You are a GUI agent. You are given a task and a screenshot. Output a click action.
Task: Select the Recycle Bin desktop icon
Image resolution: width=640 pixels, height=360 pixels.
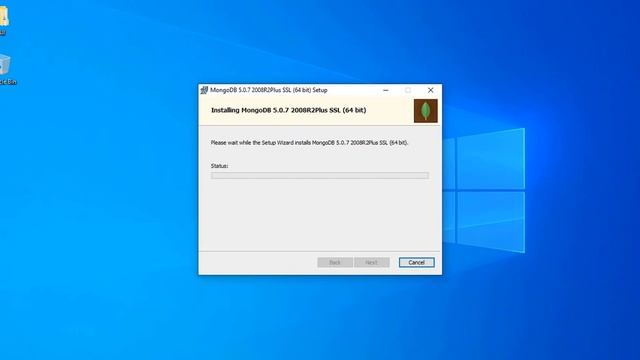pyautogui.click(x=6, y=69)
